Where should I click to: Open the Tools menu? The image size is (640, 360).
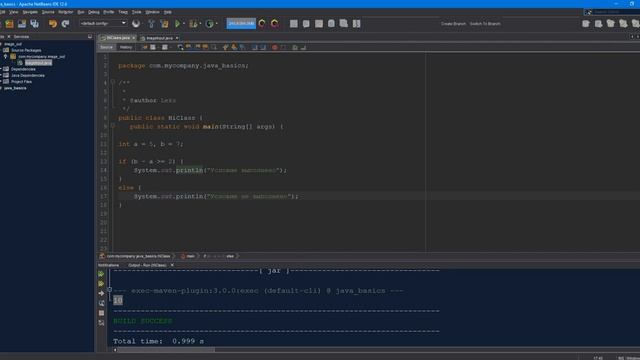pos(136,12)
